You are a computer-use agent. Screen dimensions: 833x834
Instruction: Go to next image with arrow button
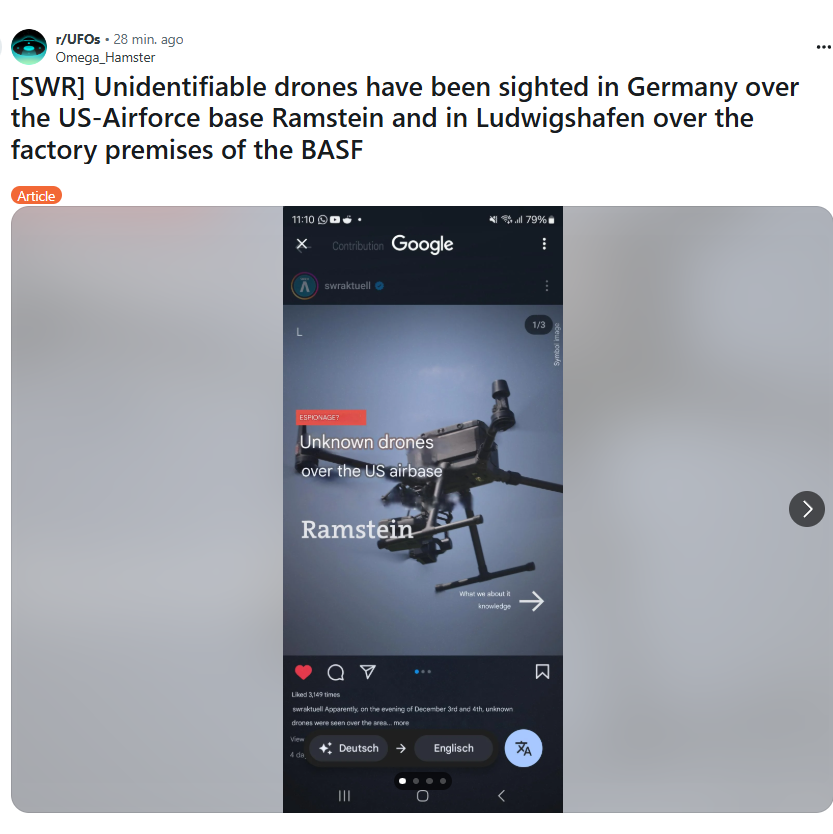pos(806,509)
